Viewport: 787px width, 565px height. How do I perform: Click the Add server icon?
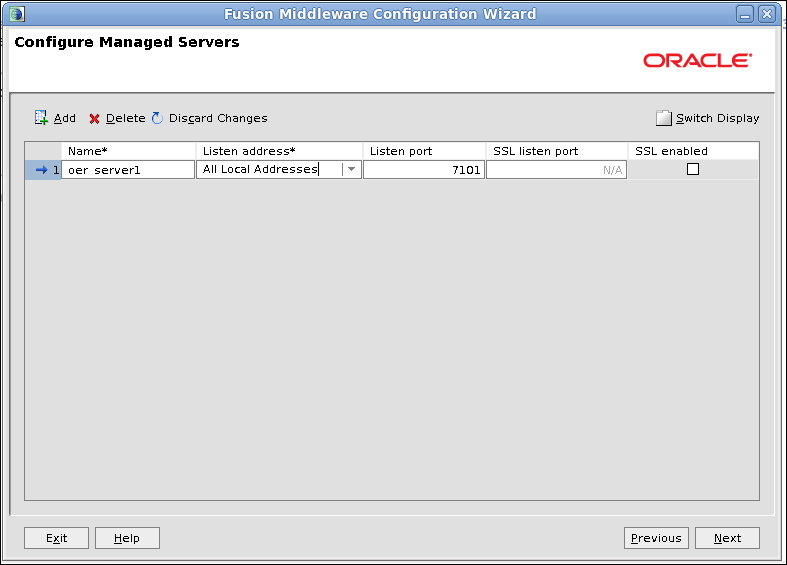pyautogui.click(x=41, y=118)
